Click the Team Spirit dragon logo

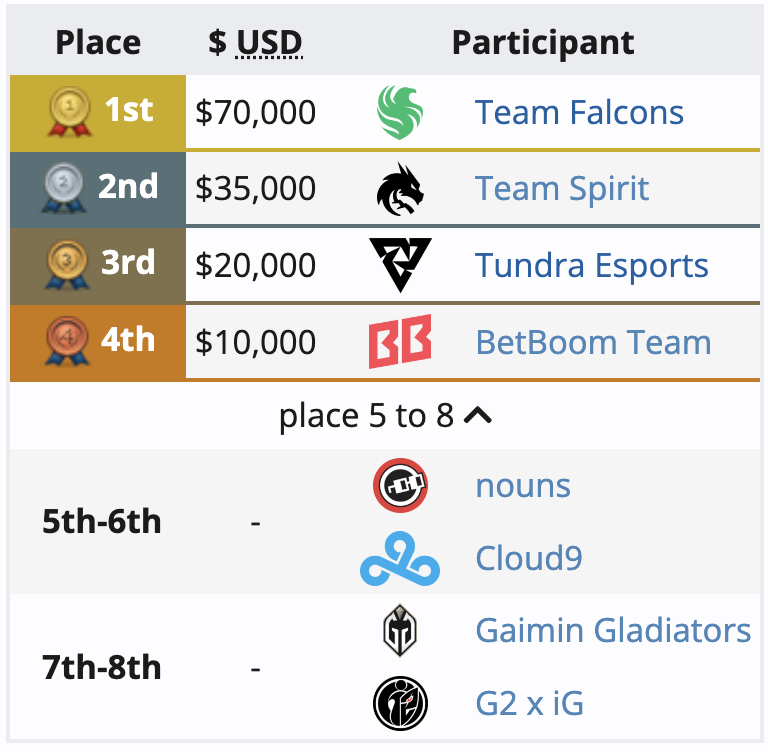[400, 189]
